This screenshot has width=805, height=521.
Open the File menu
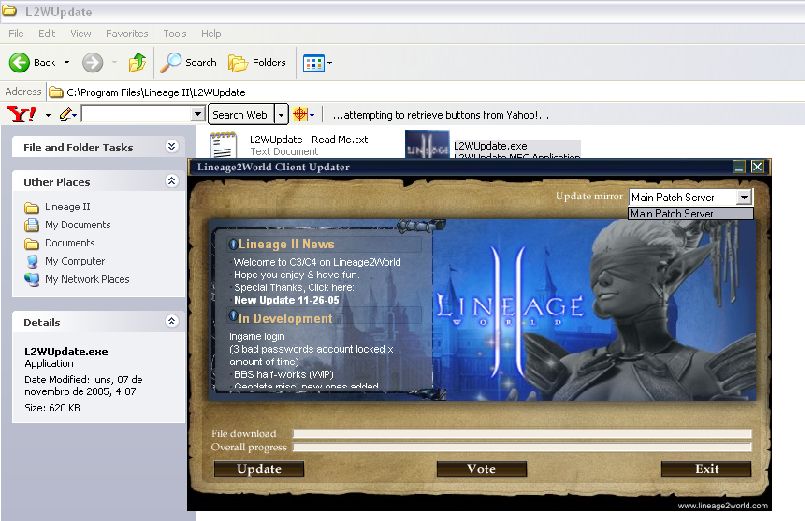[x=15, y=34]
